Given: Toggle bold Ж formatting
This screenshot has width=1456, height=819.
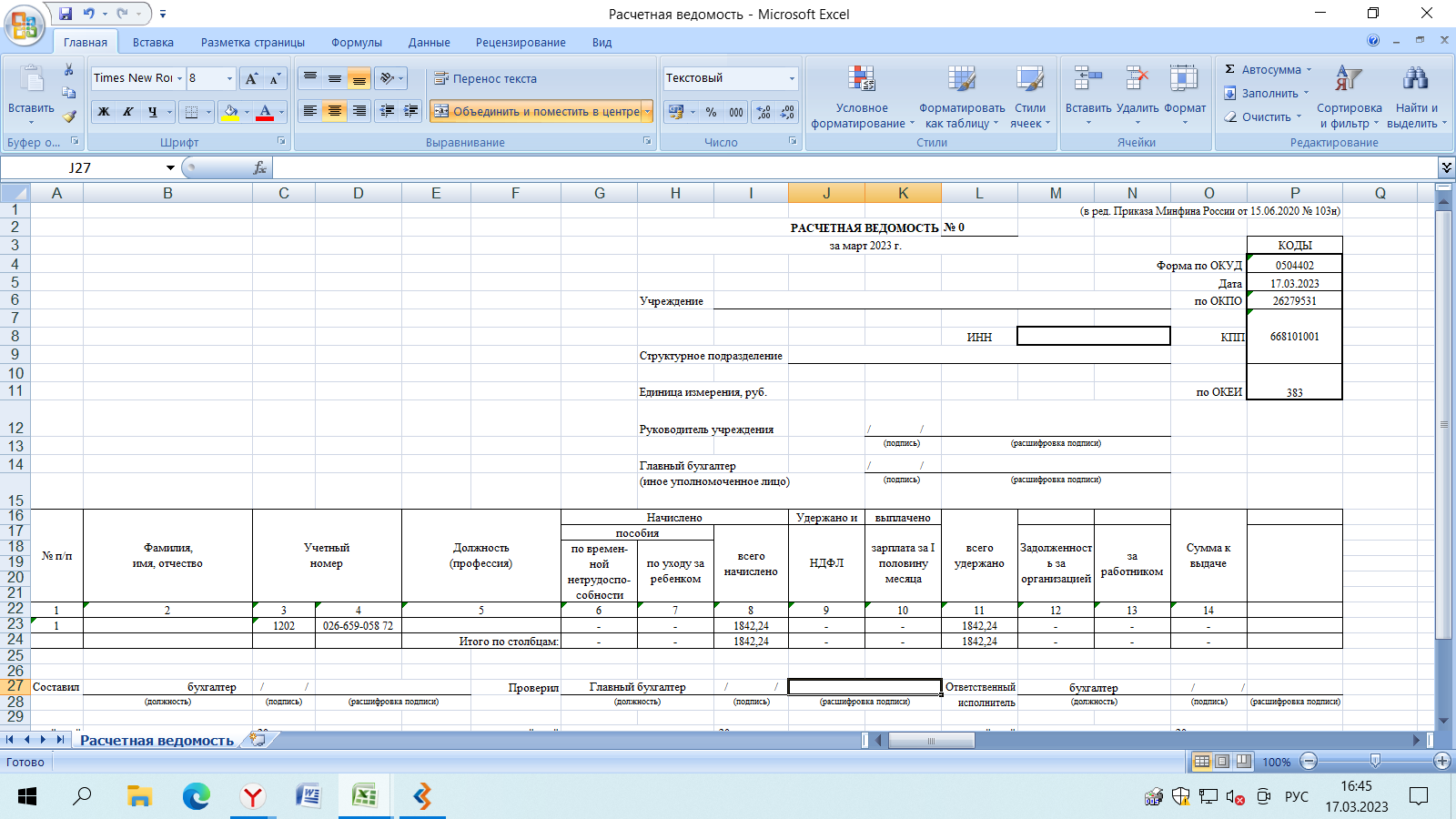Looking at the screenshot, I should (104, 112).
